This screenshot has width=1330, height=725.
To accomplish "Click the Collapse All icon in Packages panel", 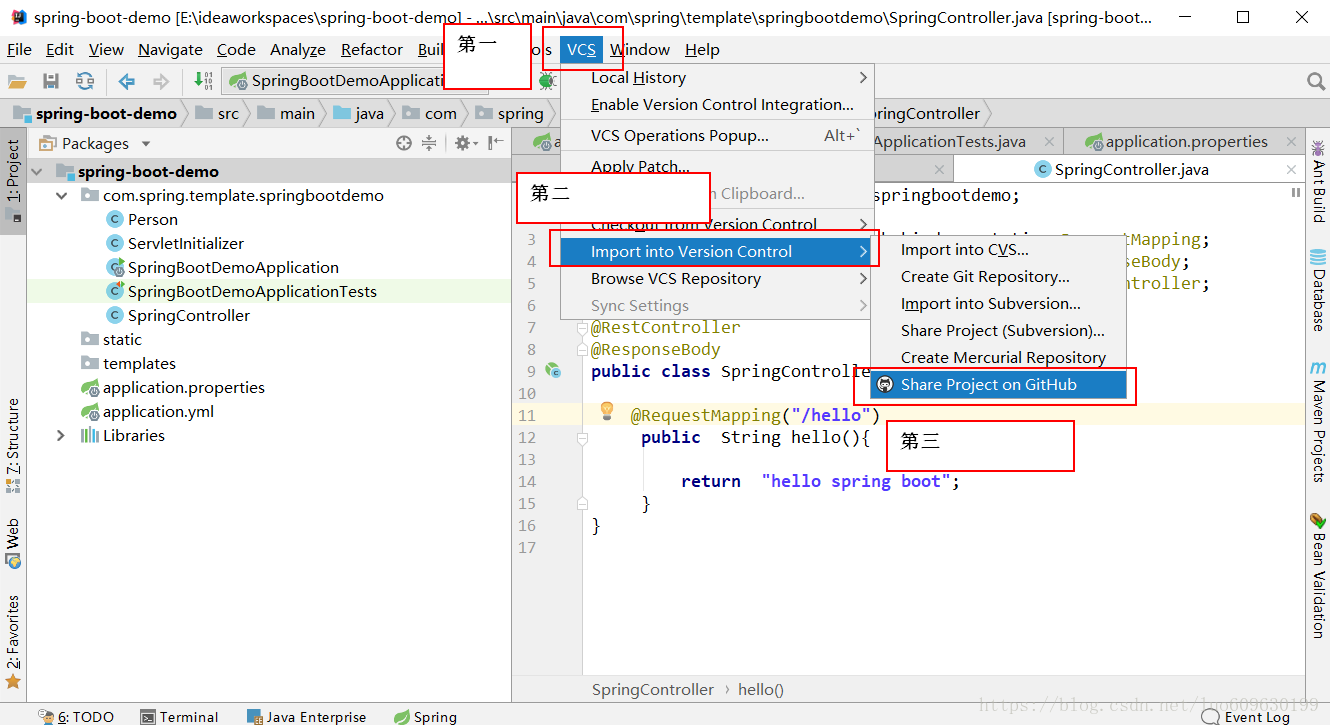I will pos(429,143).
